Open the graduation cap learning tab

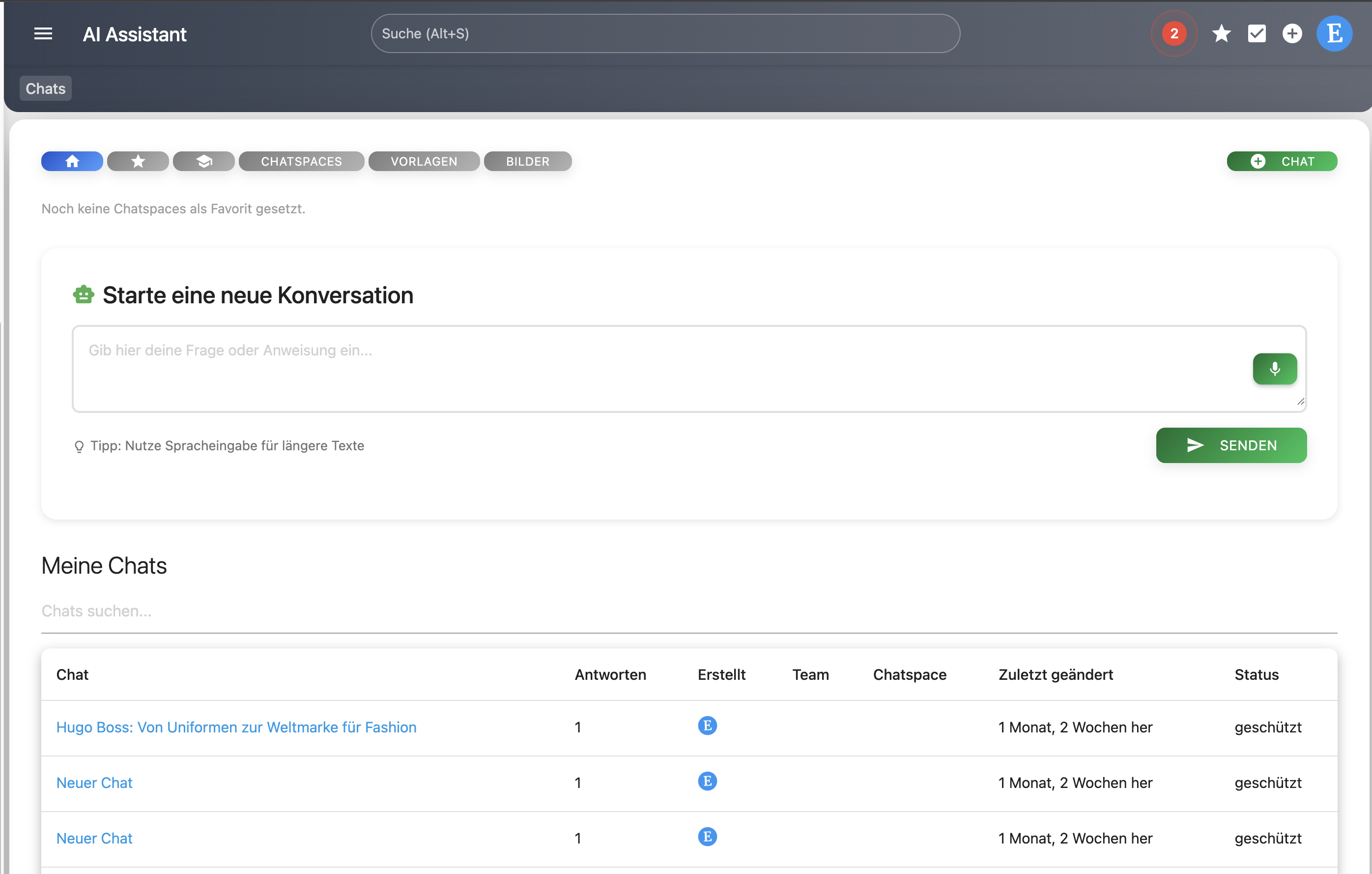click(x=204, y=161)
